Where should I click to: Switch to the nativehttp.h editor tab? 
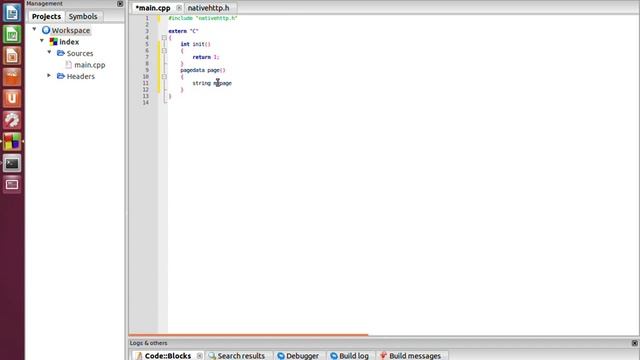(x=209, y=8)
